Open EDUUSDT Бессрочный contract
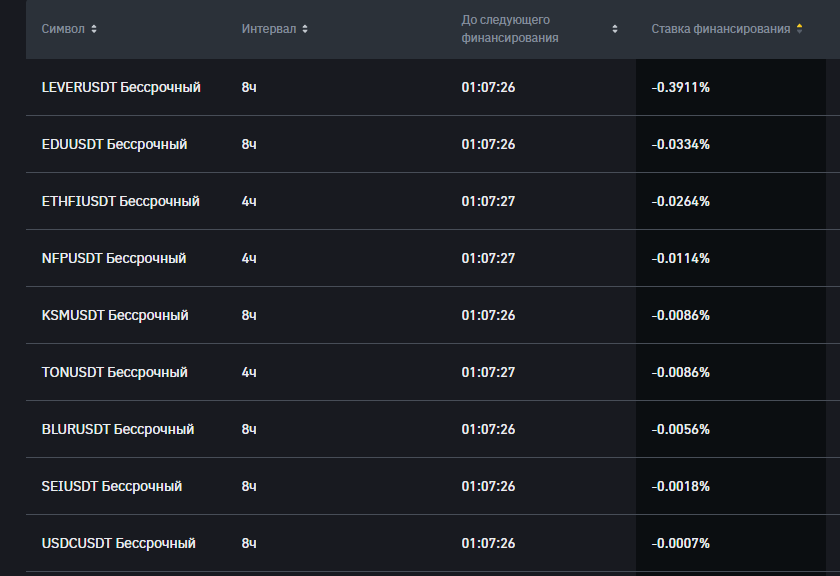840x576 pixels. coord(114,144)
